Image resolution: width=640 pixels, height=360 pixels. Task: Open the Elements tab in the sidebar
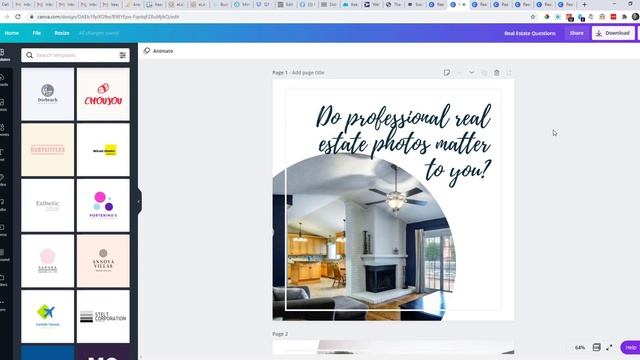pyautogui.click(x=4, y=130)
